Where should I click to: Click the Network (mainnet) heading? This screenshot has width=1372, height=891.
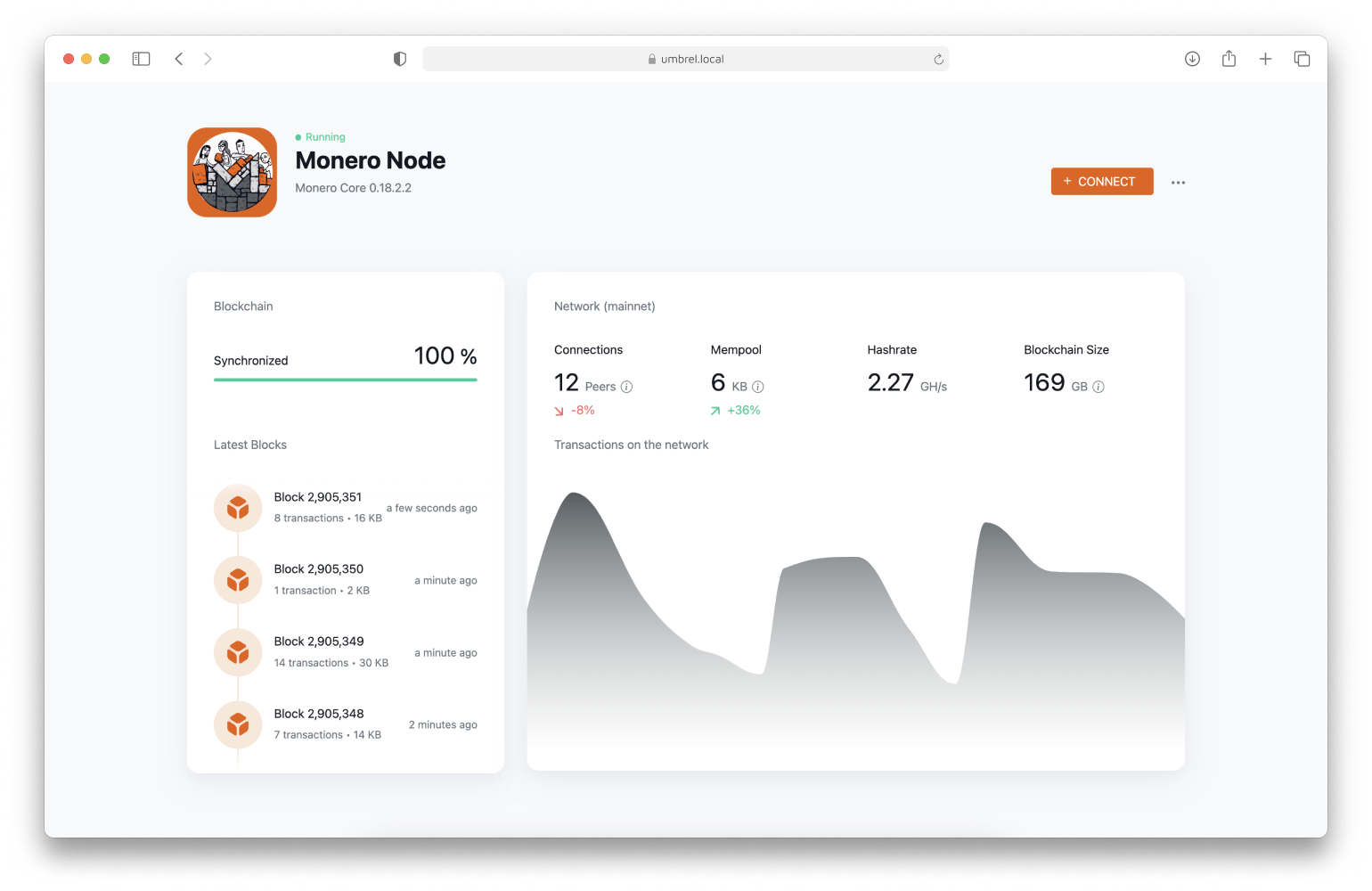pos(605,307)
